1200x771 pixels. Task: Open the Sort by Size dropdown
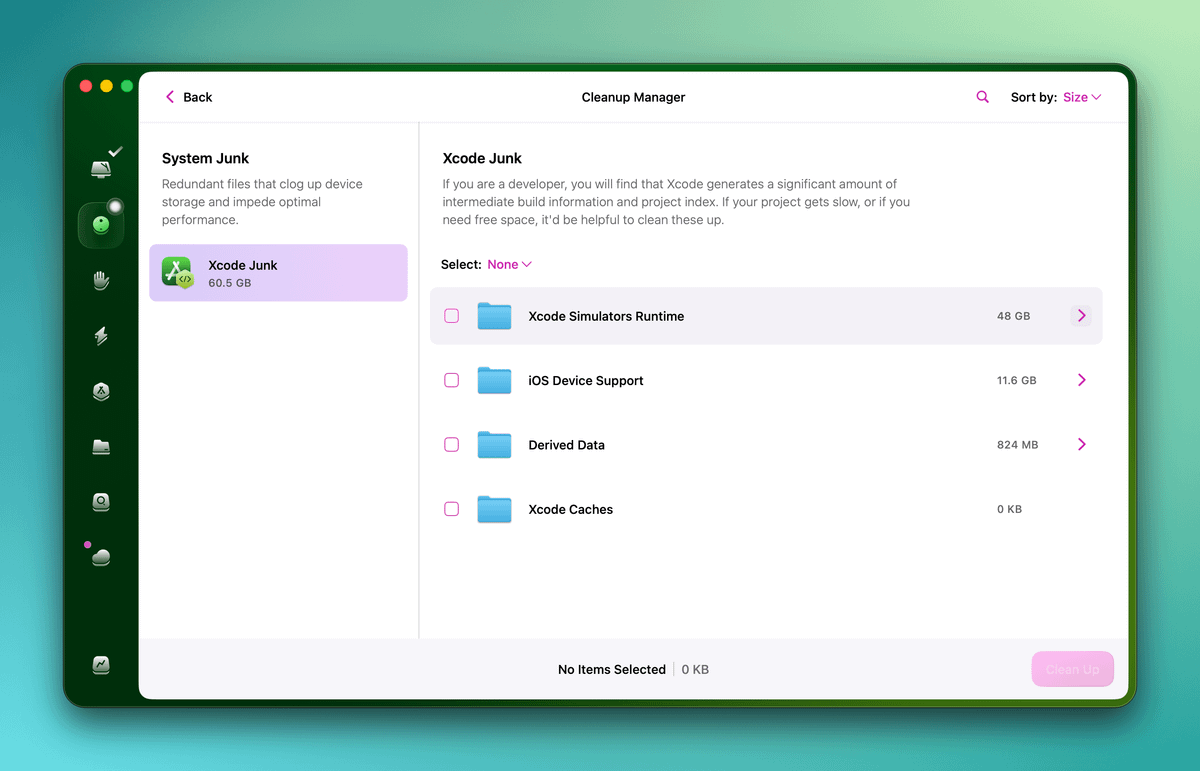[1081, 97]
